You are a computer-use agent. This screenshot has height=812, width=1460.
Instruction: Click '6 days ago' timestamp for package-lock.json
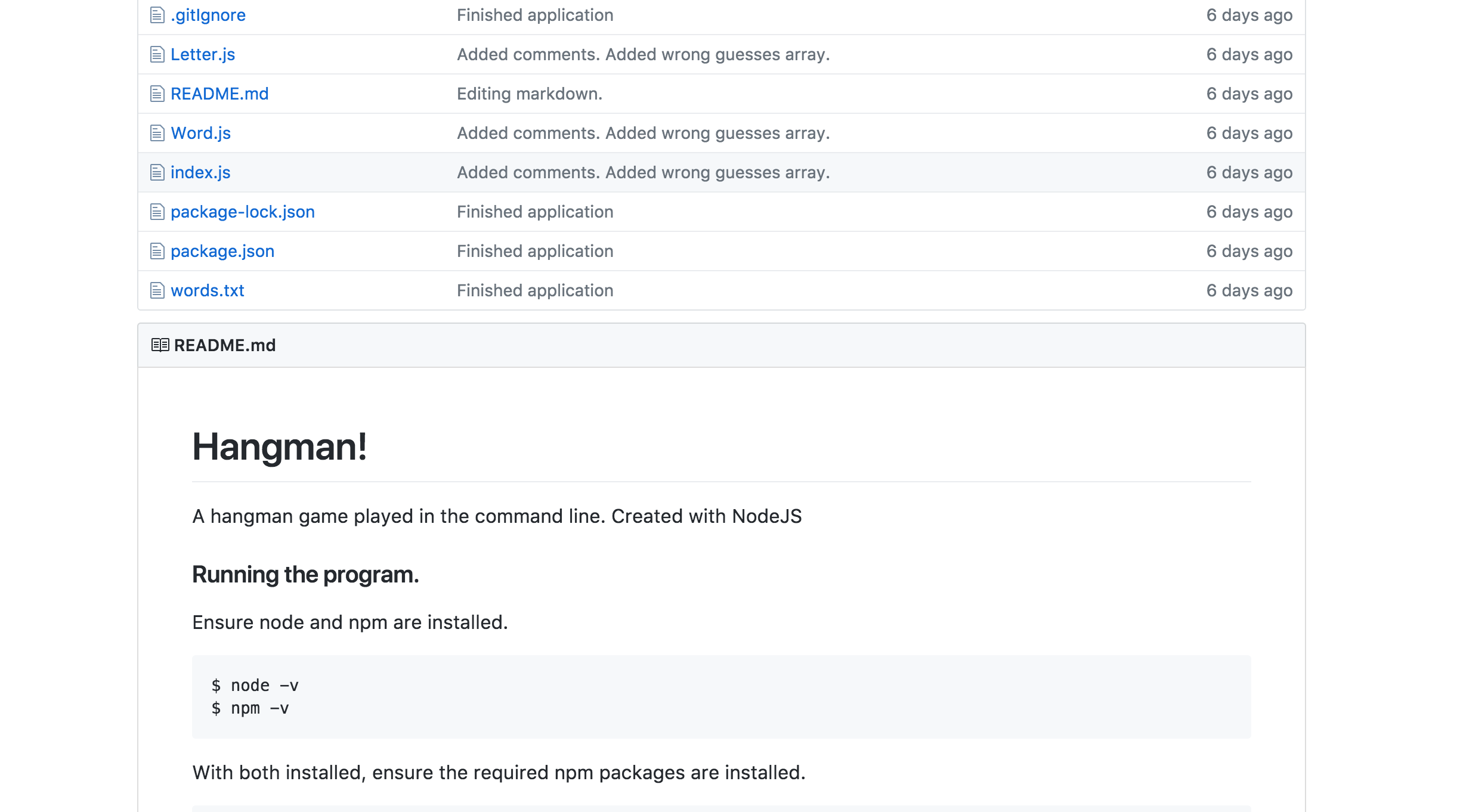(x=1249, y=212)
